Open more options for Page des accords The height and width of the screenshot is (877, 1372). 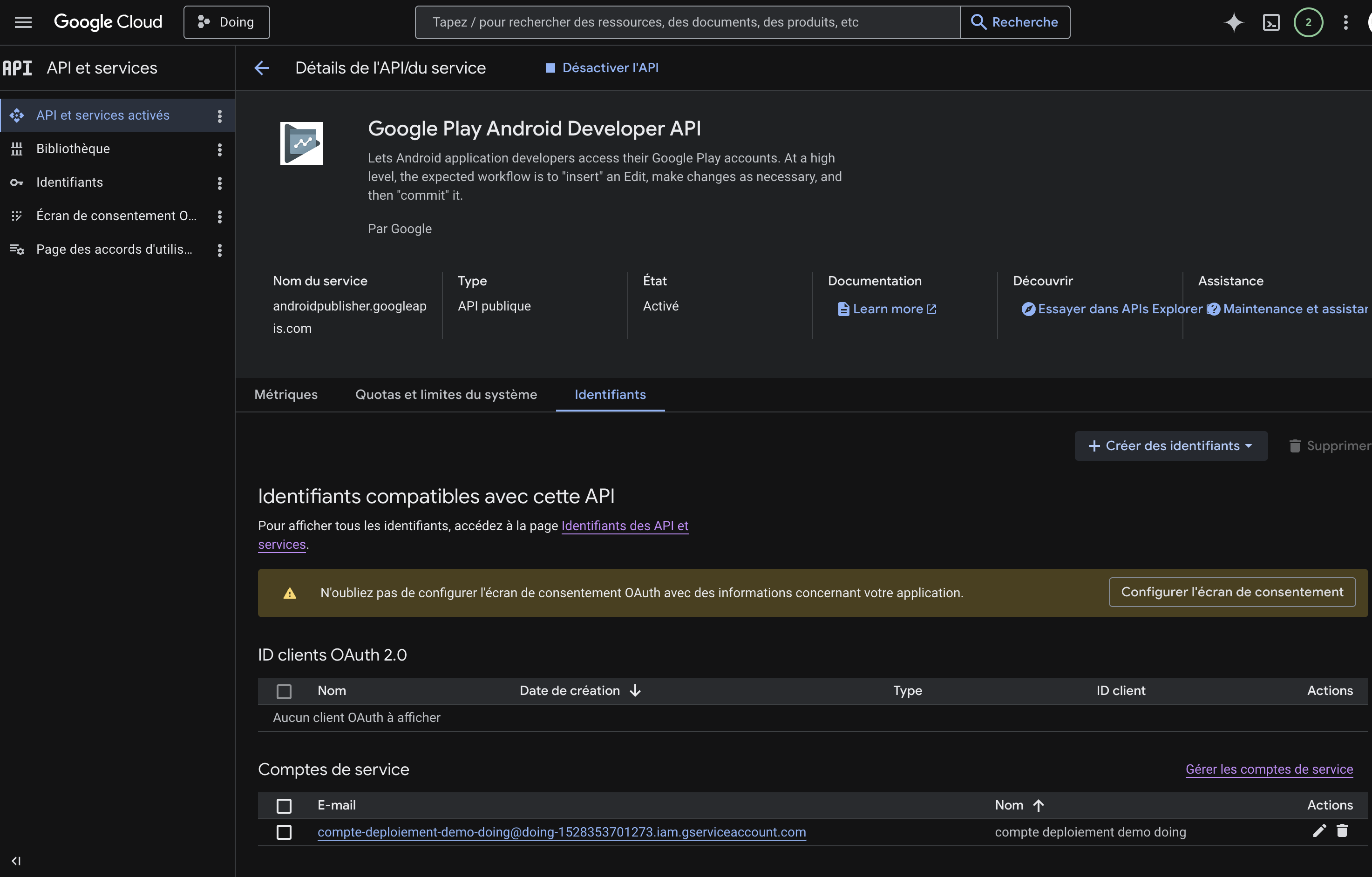click(219, 250)
